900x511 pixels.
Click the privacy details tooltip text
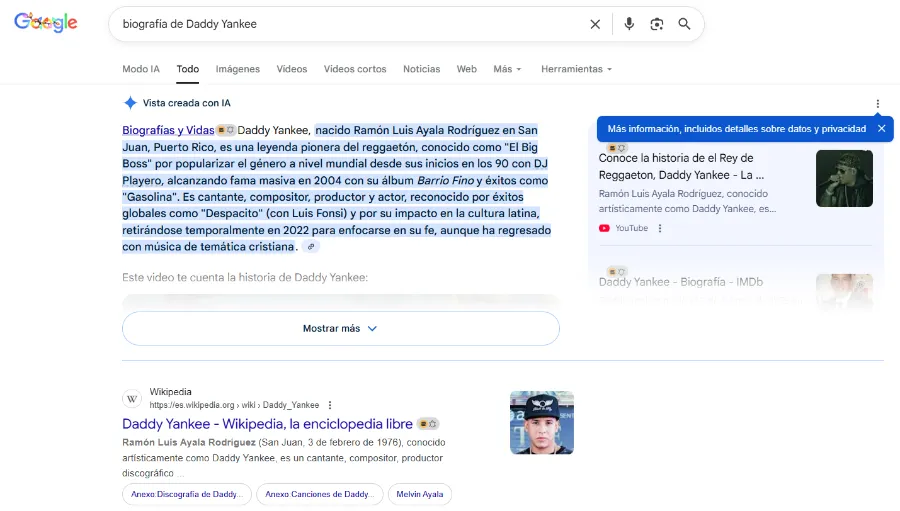736,129
